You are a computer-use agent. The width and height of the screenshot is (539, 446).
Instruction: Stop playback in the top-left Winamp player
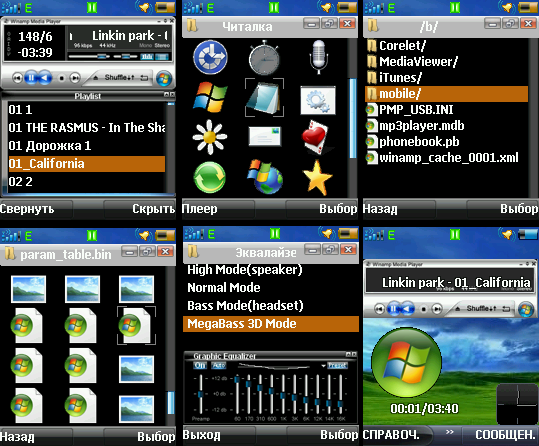coord(62,78)
